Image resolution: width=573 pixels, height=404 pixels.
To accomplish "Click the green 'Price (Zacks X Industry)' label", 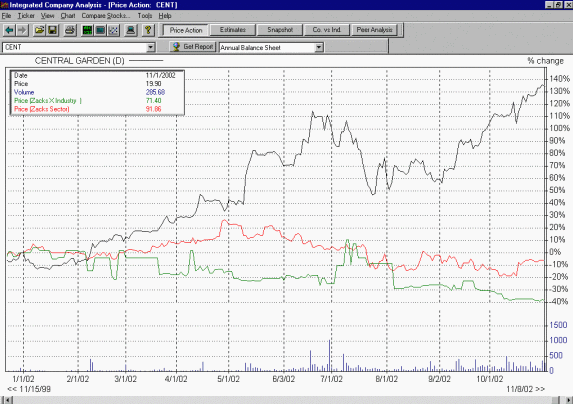I will (x=48, y=100).
